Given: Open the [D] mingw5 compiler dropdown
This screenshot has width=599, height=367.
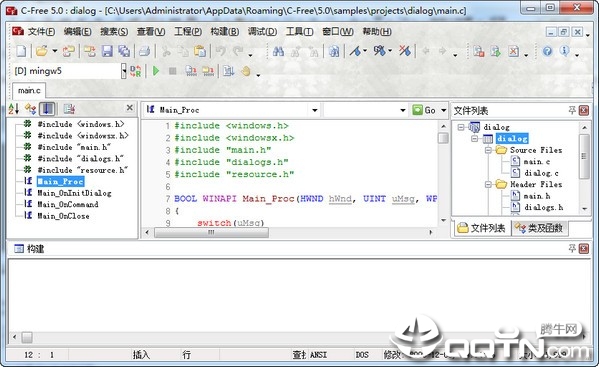Looking at the screenshot, I should 124,71.
